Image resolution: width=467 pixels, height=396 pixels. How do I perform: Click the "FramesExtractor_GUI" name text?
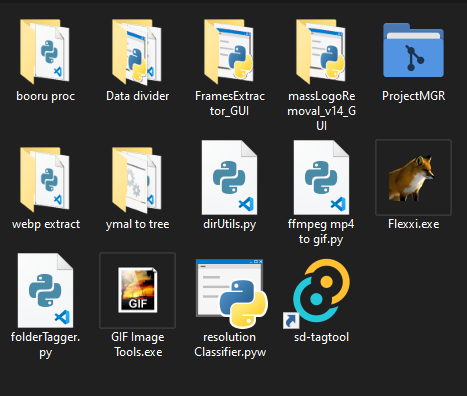pos(230,103)
